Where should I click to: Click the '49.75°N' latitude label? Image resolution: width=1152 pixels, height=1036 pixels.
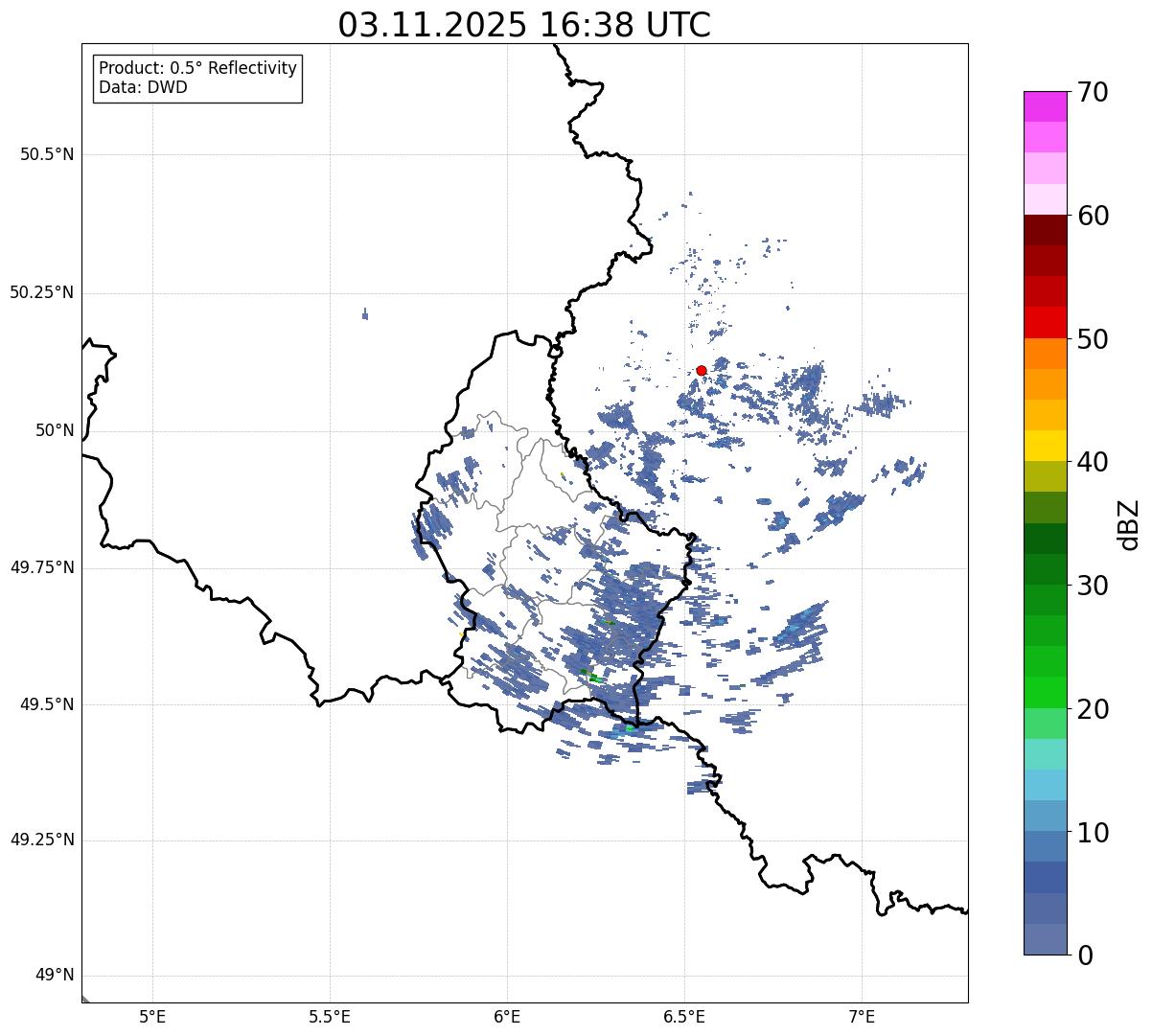[x=41, y=567]
